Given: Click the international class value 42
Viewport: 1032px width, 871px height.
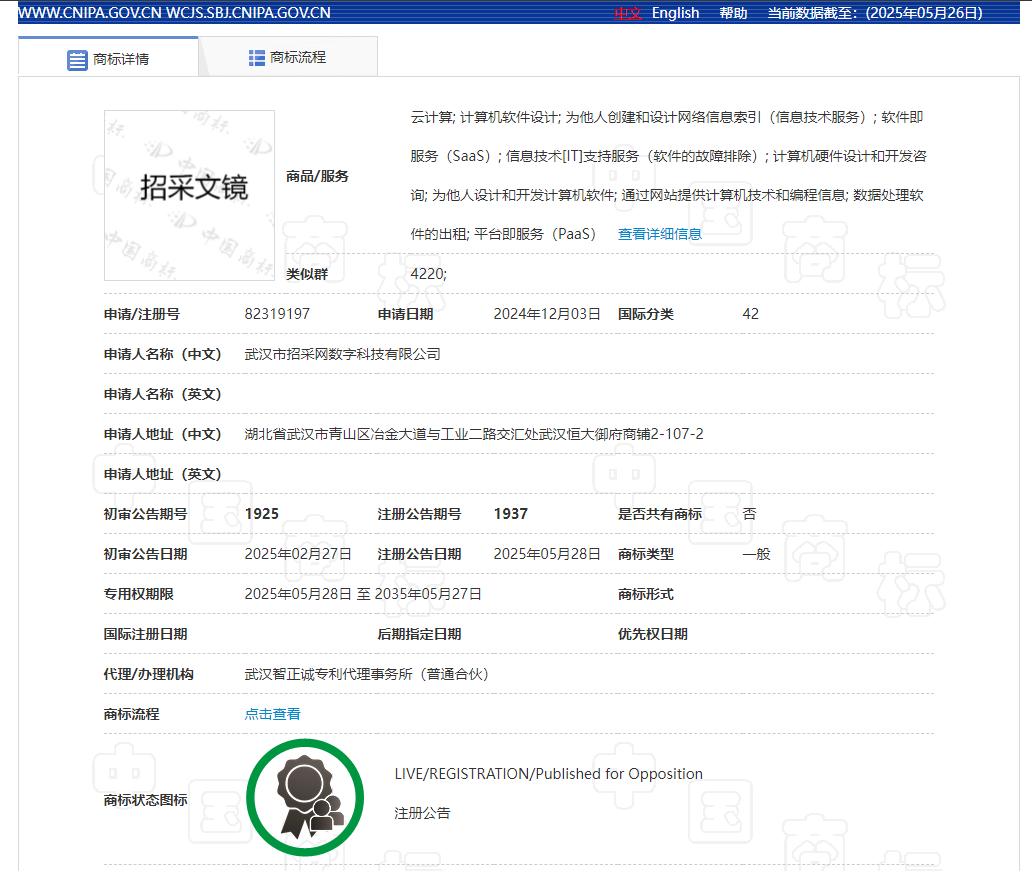Looking at the screenshot, I should [x=750, y=314].
